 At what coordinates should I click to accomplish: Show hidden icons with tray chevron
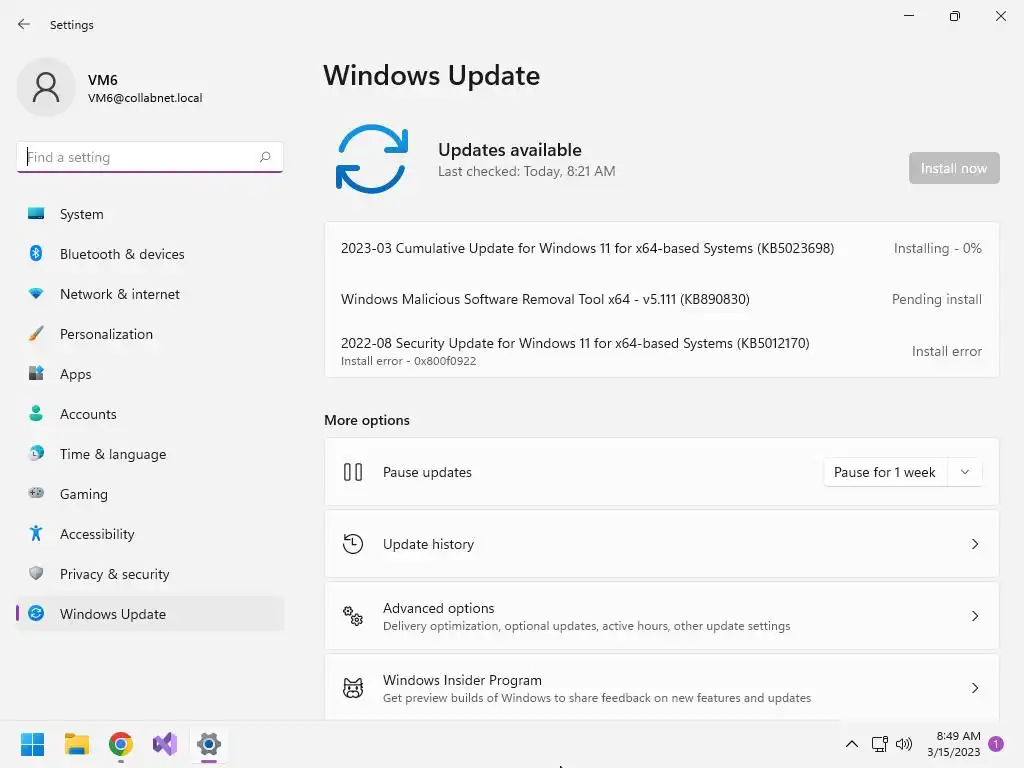852,744
